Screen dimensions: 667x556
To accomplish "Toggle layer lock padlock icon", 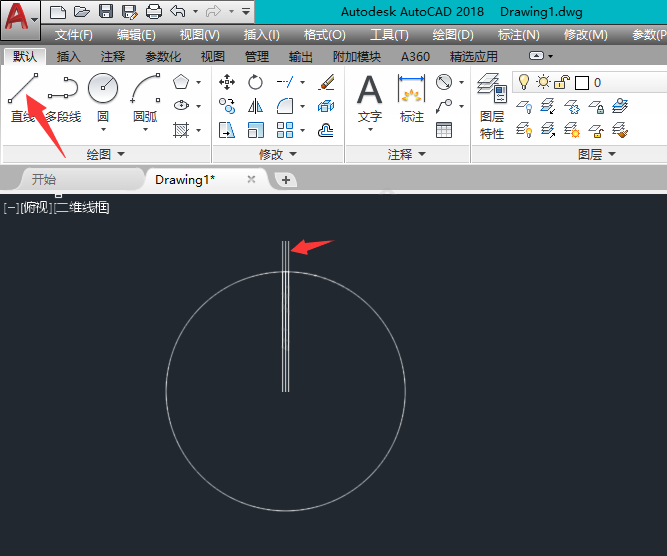I will point(562,82).
